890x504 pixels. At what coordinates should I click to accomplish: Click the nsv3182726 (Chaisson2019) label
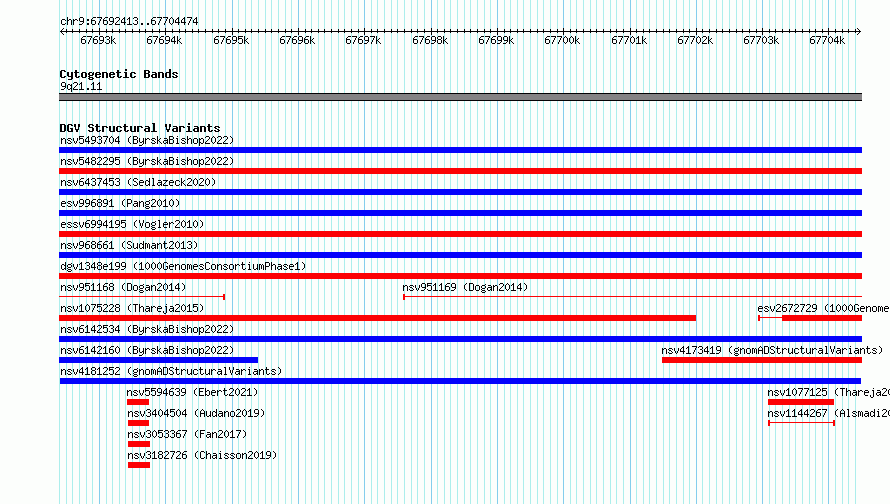(x=202, y=455)
